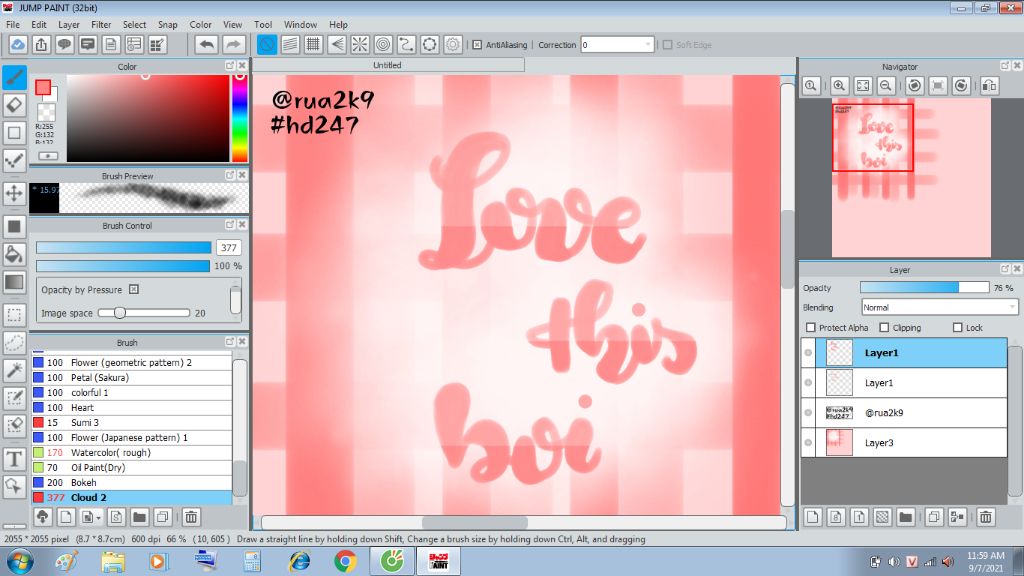Viewport: 1024px width, 576px height.
Task: Open the Layer menu
Action: [x=69, y=25]
